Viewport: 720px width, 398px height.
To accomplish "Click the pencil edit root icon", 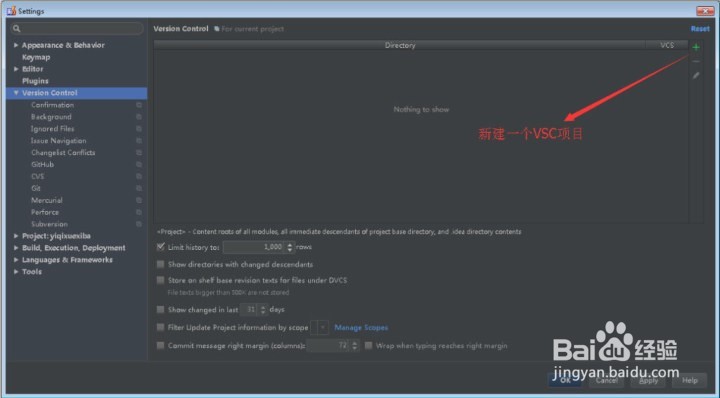I will click(696, 75).
